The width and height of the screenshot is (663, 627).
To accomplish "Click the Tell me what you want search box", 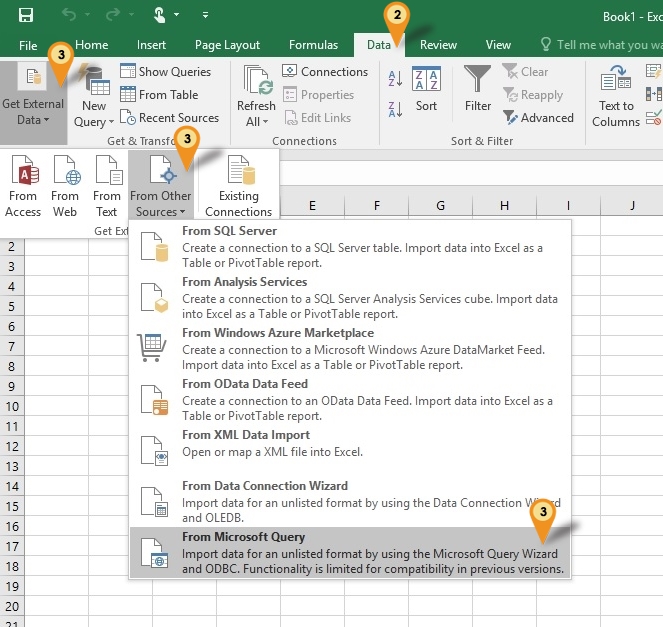I will 600,45.
